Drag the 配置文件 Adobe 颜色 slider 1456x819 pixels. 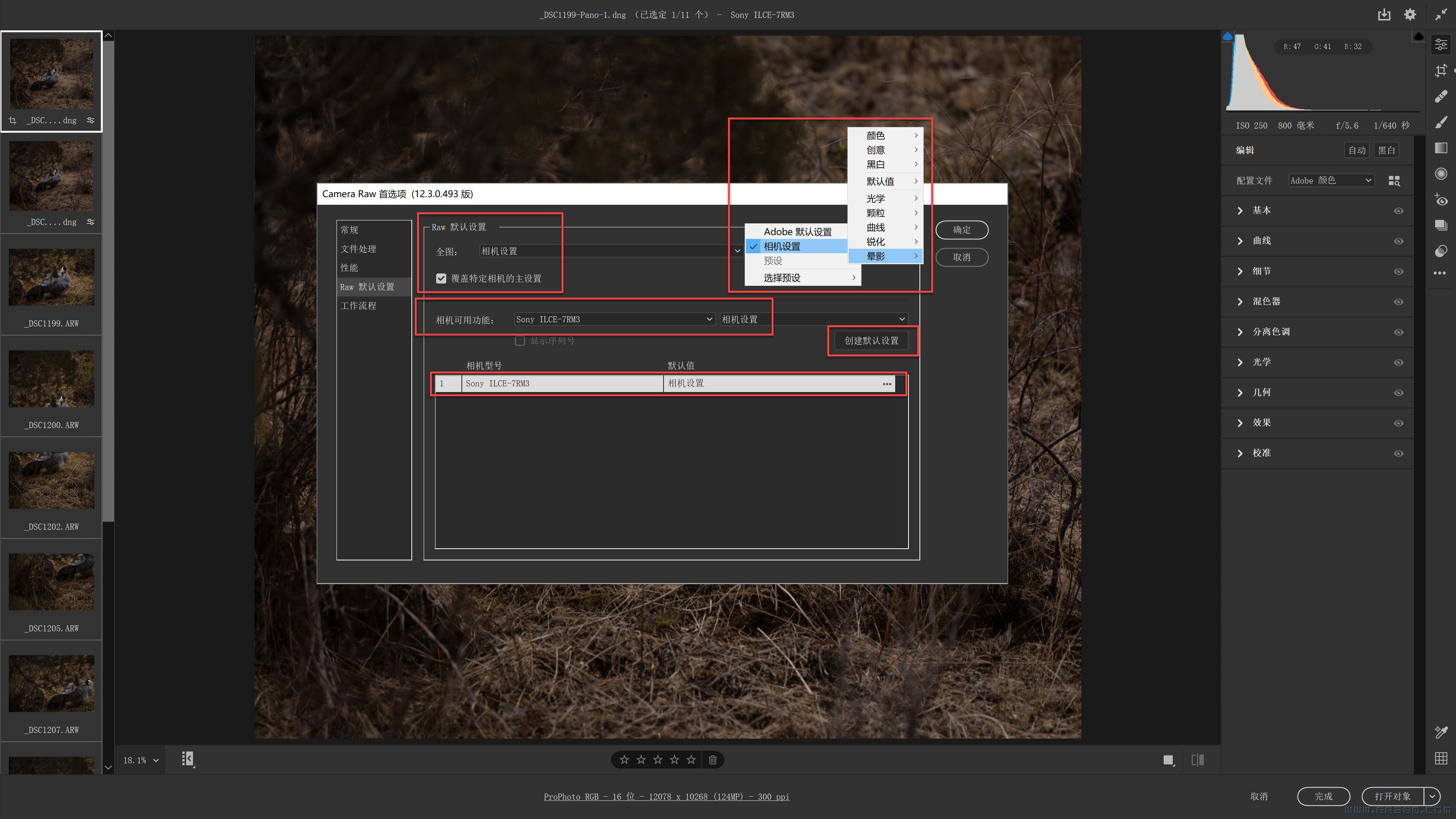click(1330, 180)
